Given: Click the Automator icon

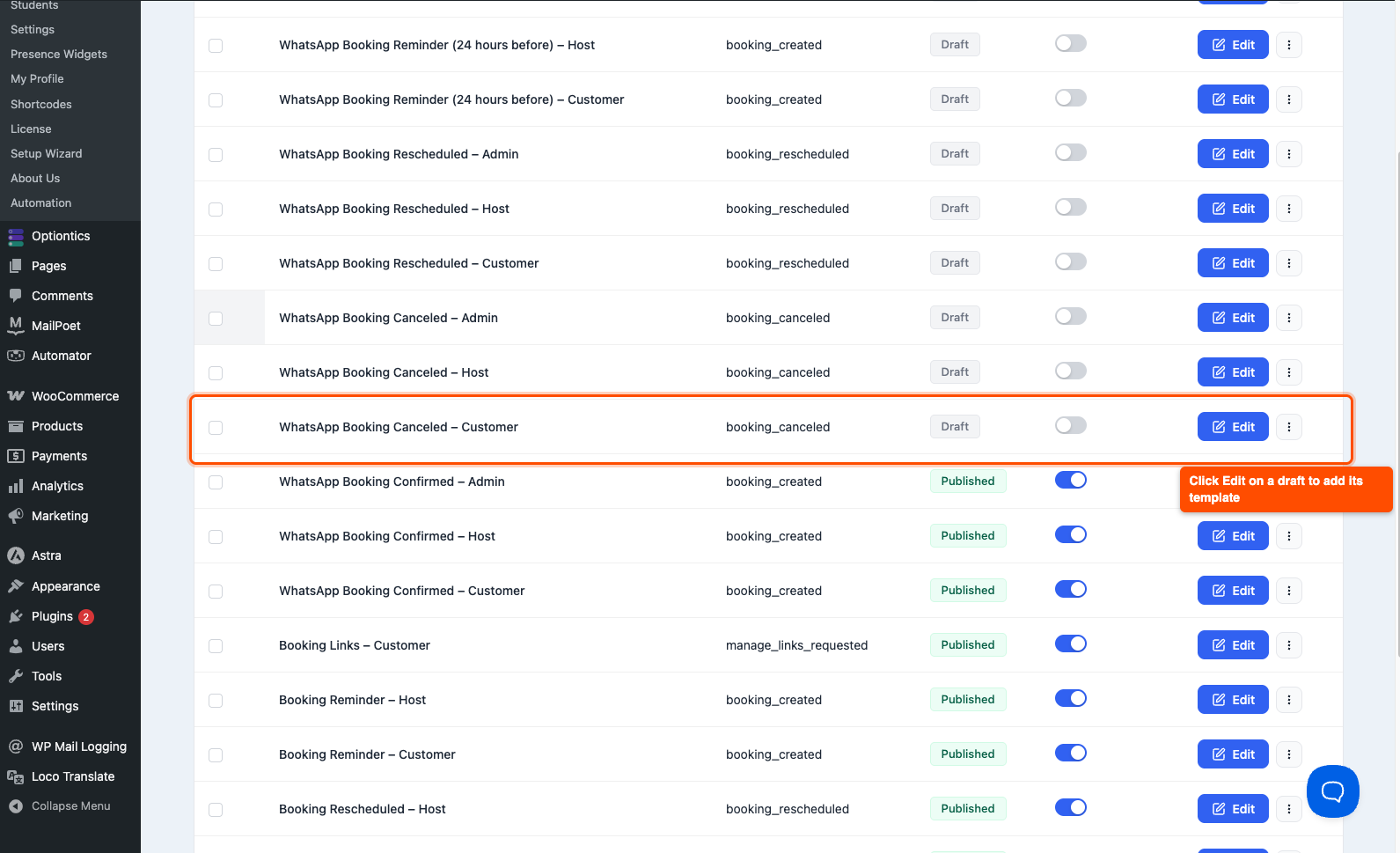Looking at the screenshot, I should pos(16,356).
